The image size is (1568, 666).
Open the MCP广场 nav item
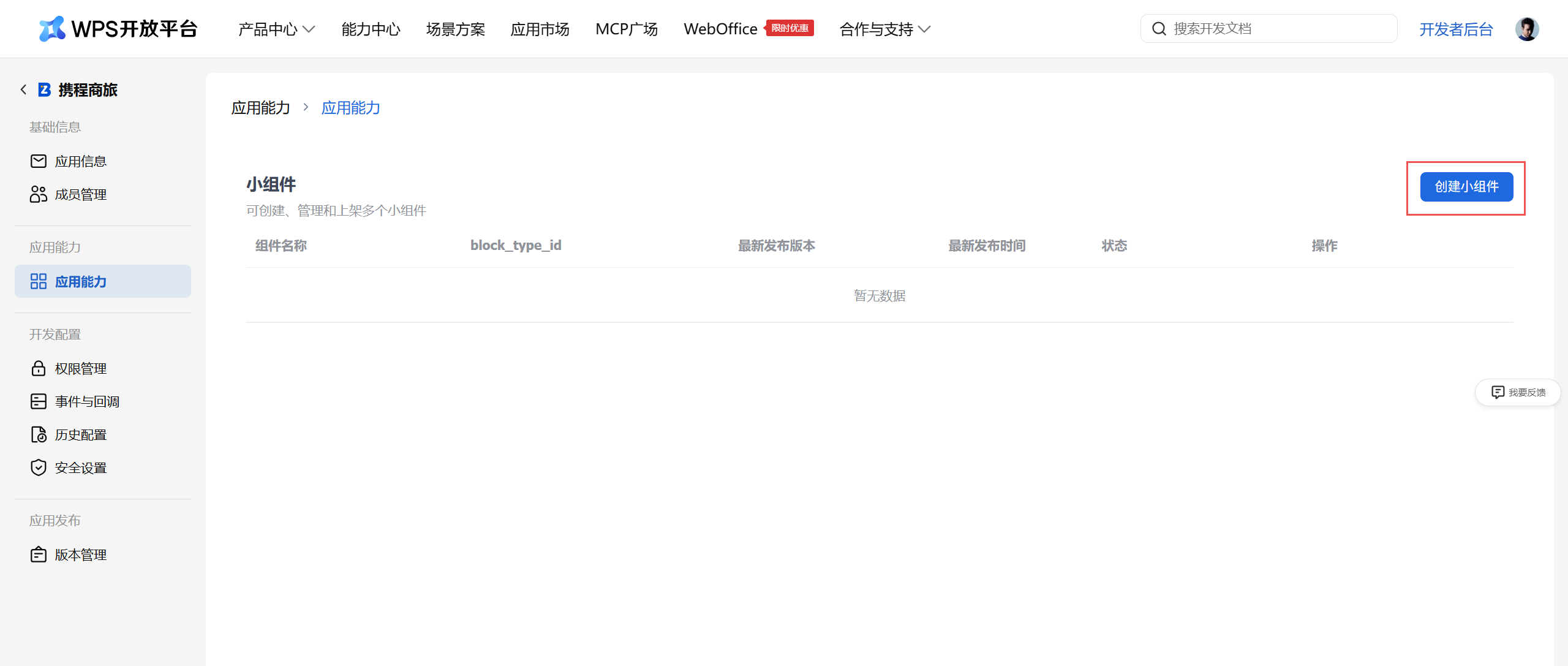coord(626,29)
